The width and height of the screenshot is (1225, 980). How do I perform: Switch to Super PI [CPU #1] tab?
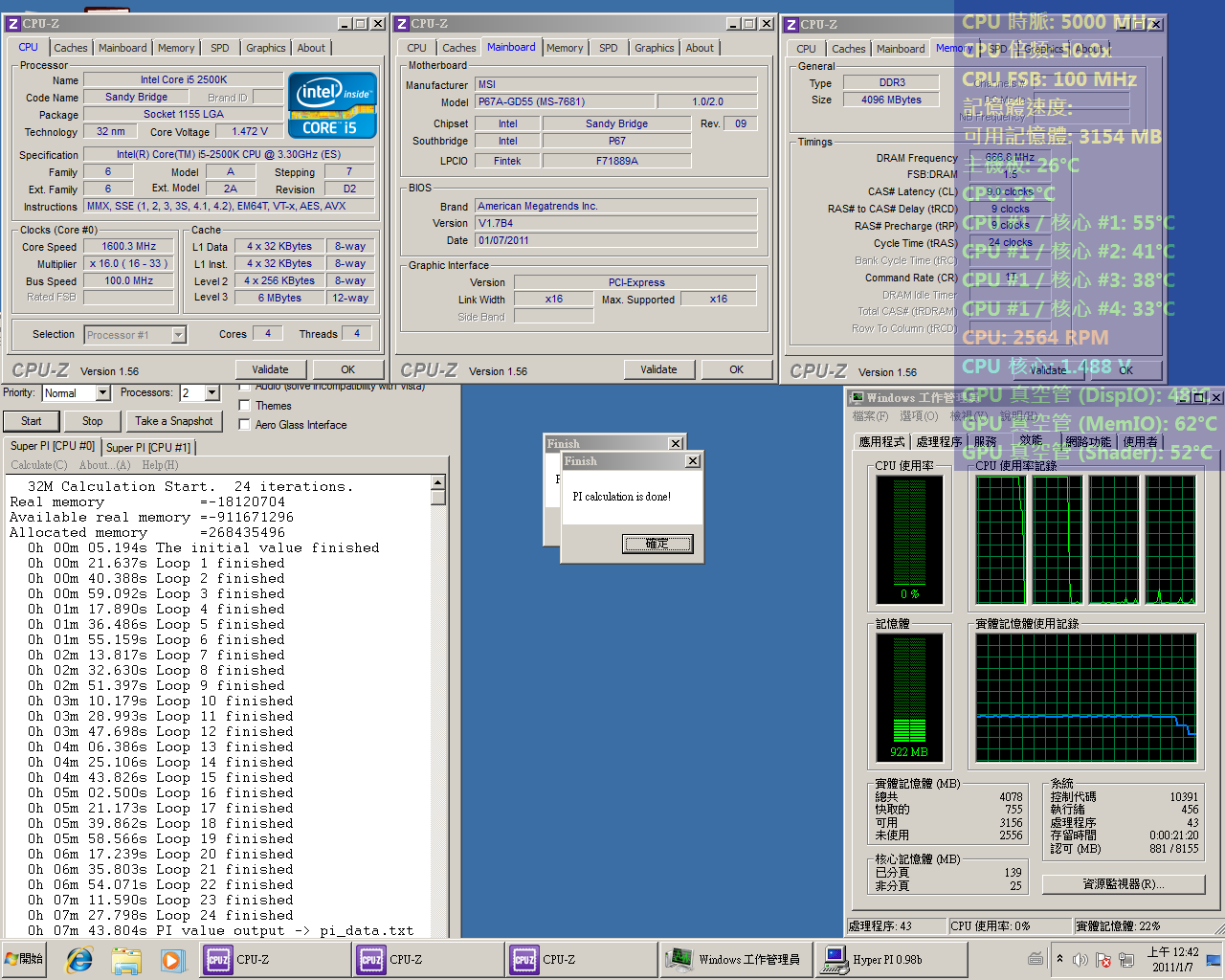click(148, 447)
